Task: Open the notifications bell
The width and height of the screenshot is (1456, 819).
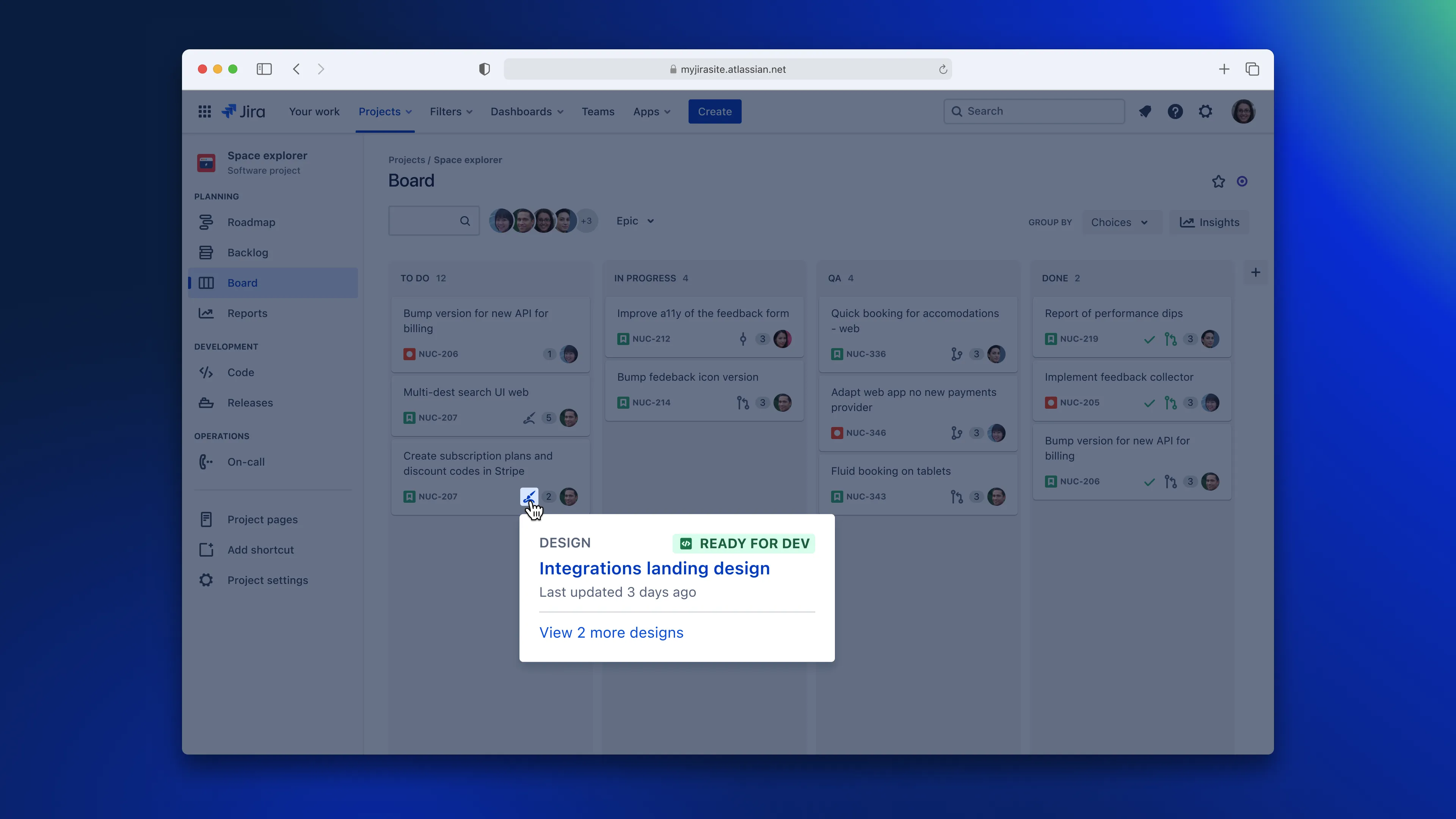Action: pyautogui.click(x=1145, y=111)
